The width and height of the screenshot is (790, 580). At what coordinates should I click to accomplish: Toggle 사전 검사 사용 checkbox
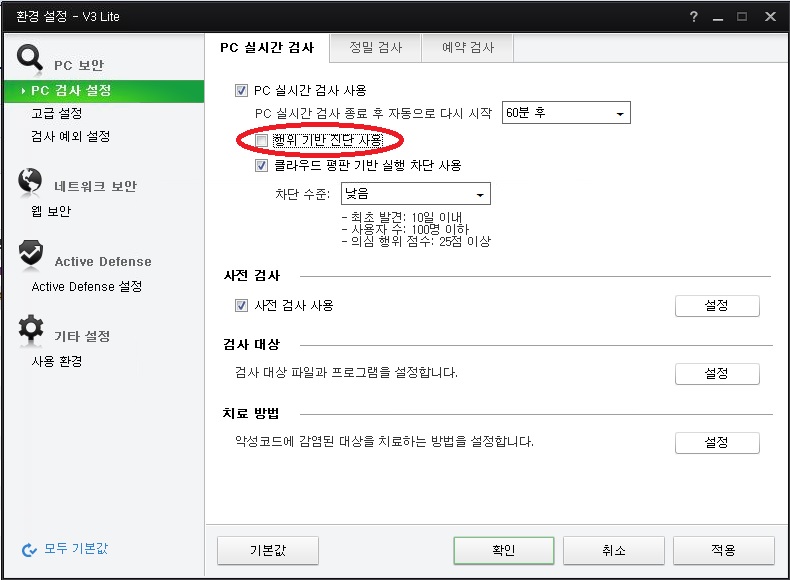click(x=241, y=305)
